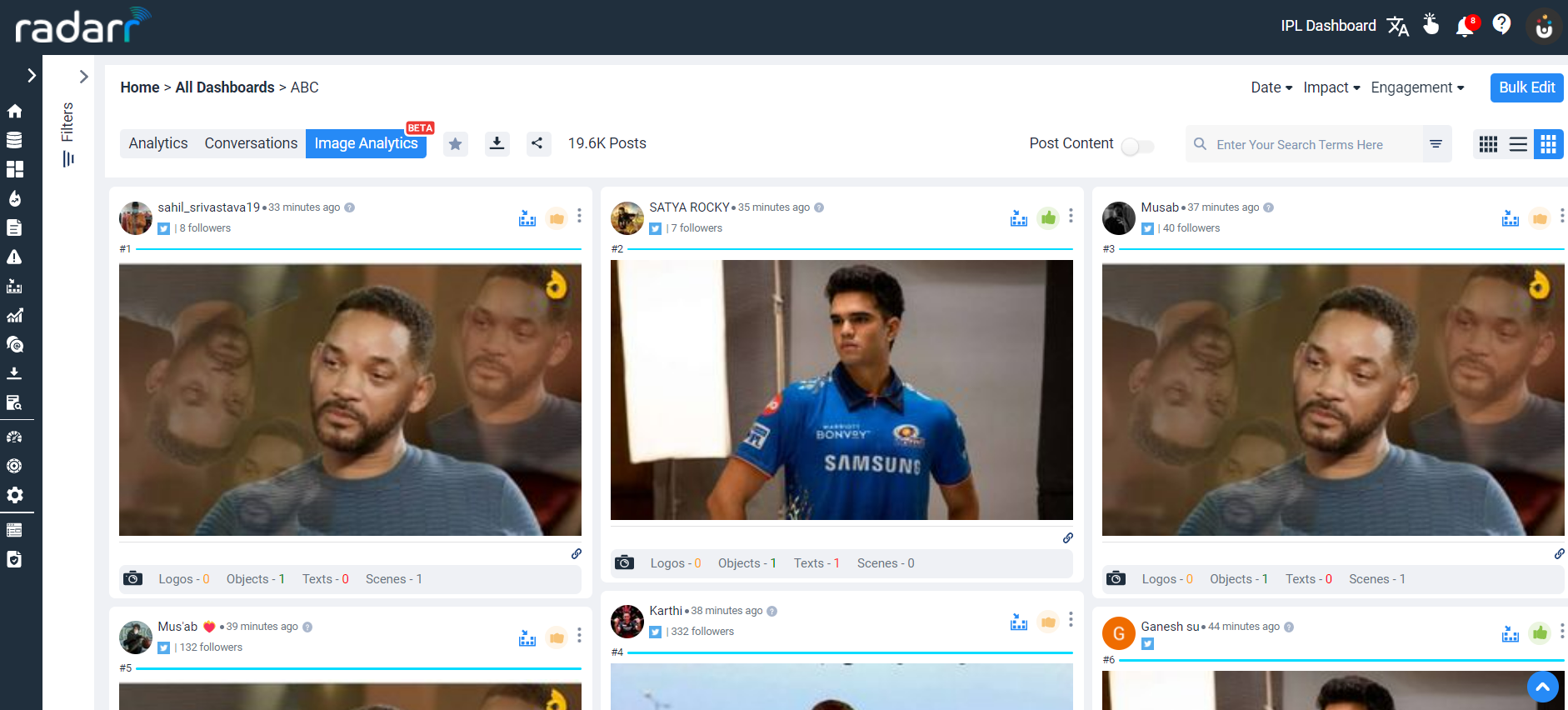Screen dimensions: 1568x710
Task: Open more options on sahil_srivastava19 post
Action: point(579,216)
